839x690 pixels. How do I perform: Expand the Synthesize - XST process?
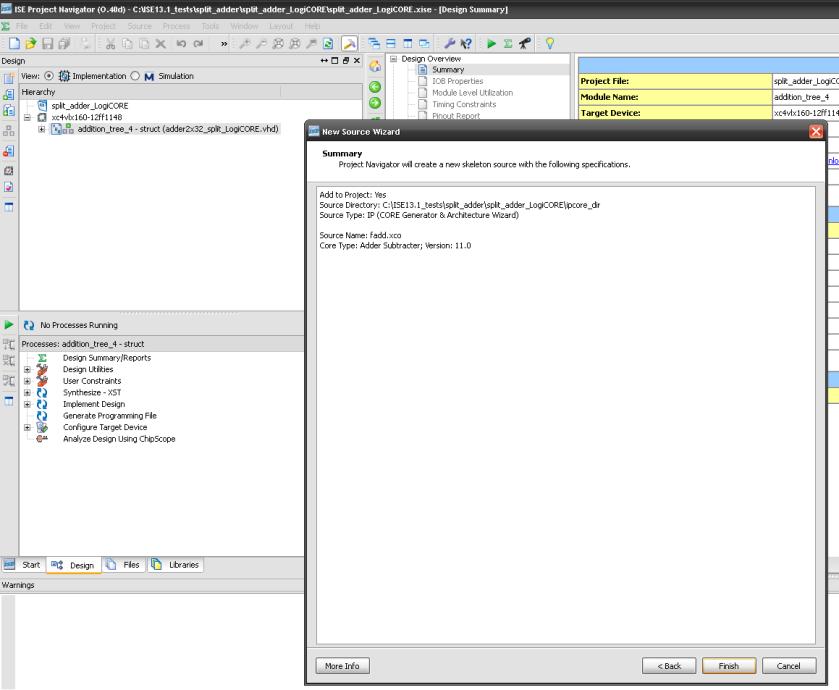point(27,393)
